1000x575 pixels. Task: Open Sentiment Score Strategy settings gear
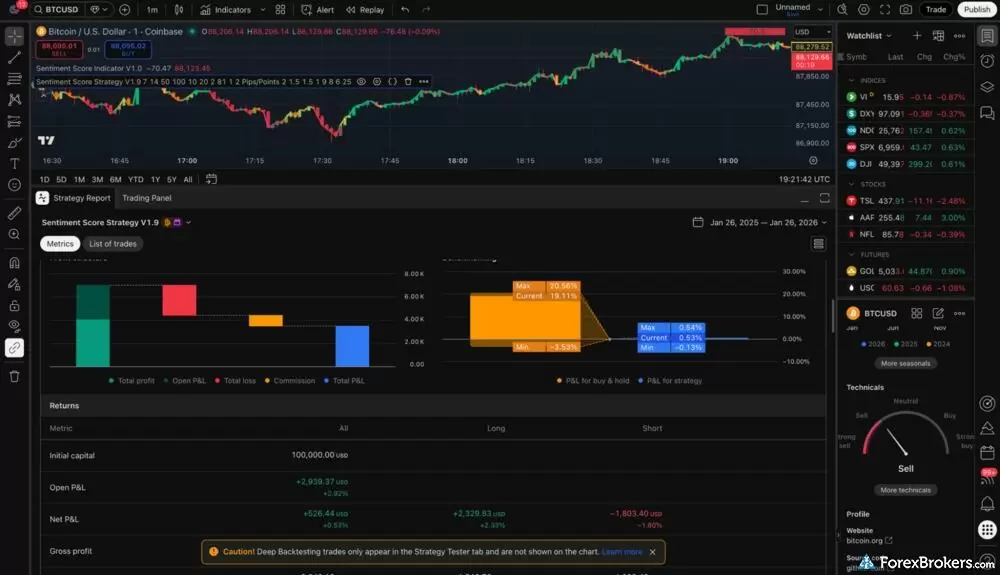point(377,82)
